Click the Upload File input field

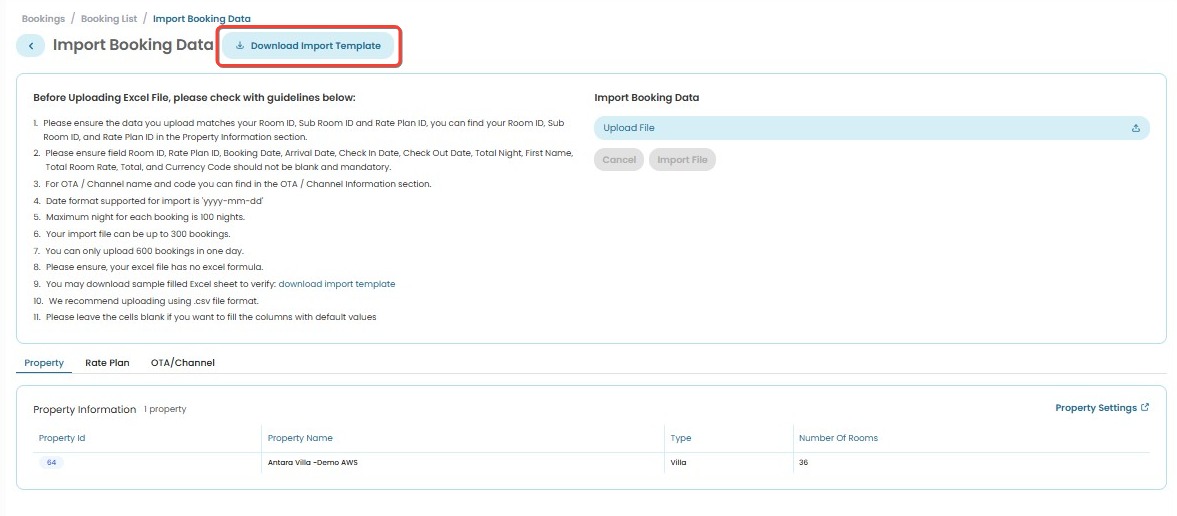tap(871, 128)
